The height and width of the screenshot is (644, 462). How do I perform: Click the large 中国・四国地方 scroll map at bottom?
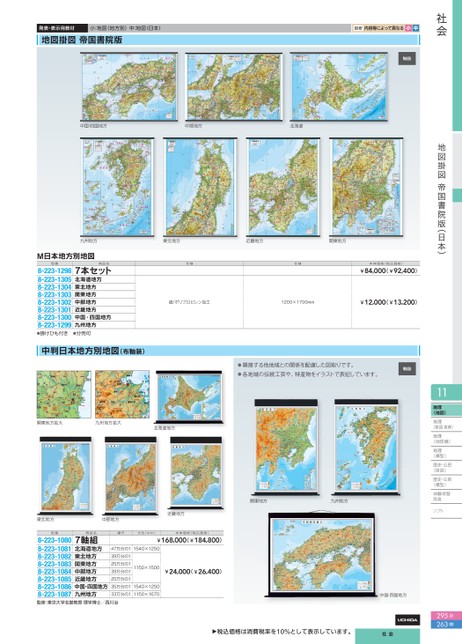[322, 554]
